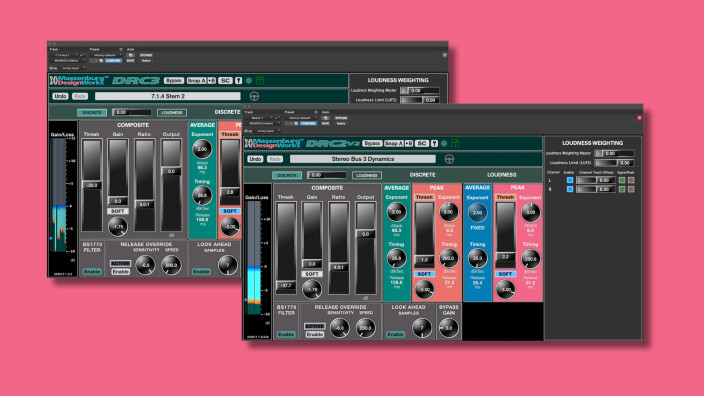The image size is (704, 396).
Task: Toggle BS1770 Filter Enable in DRC2
Action: 286,334
